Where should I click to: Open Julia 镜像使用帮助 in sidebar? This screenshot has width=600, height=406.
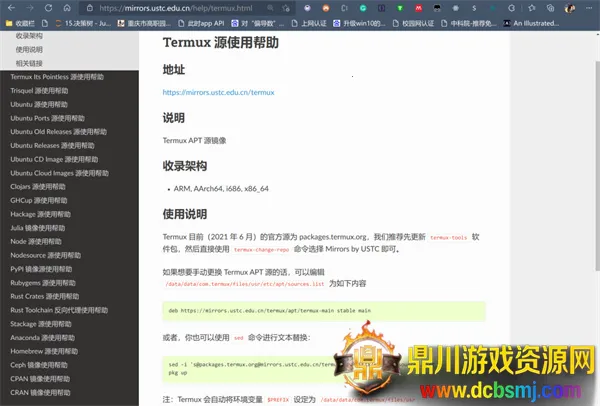click(38, 228)
